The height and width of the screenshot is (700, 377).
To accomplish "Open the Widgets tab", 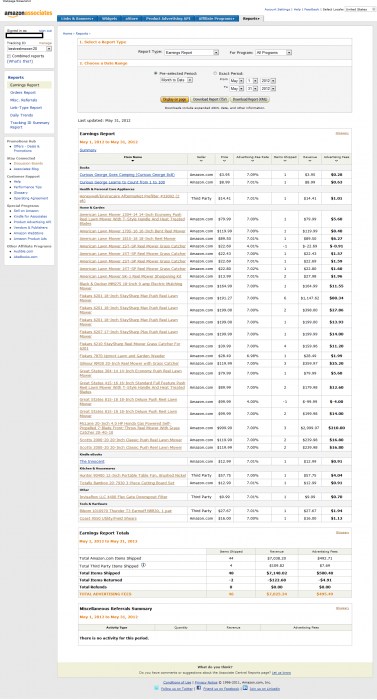I will (109, 19).
